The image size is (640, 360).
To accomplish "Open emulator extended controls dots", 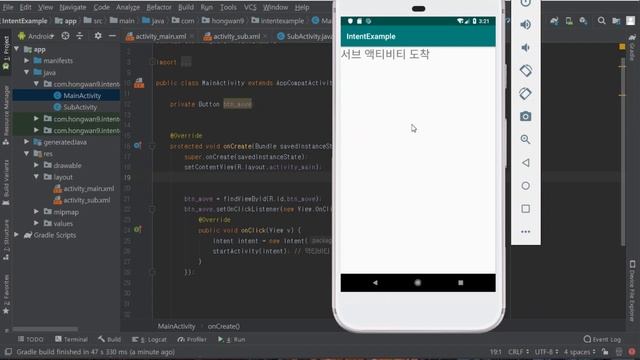I will pos(525,231).
